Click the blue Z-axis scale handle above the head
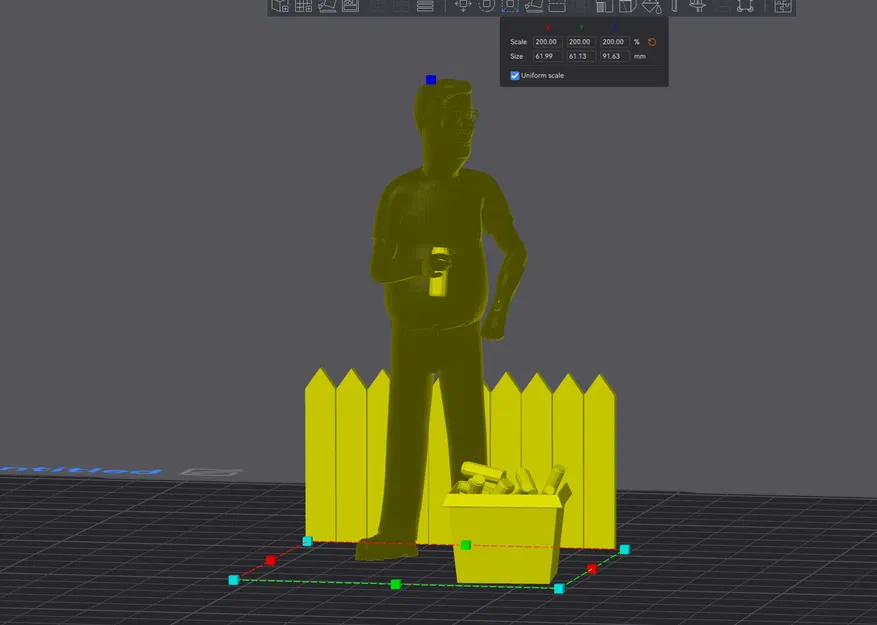The width and height of the screenshot is (877, 625). coord(431,80)
